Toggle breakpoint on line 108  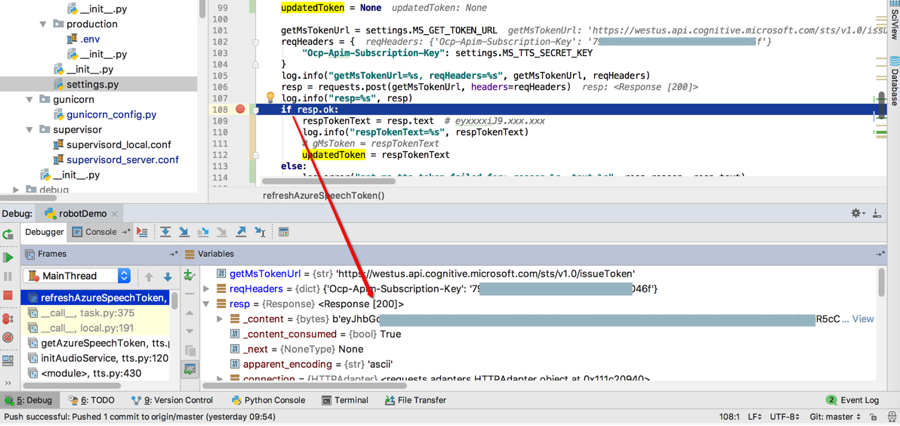click(240, 109)
